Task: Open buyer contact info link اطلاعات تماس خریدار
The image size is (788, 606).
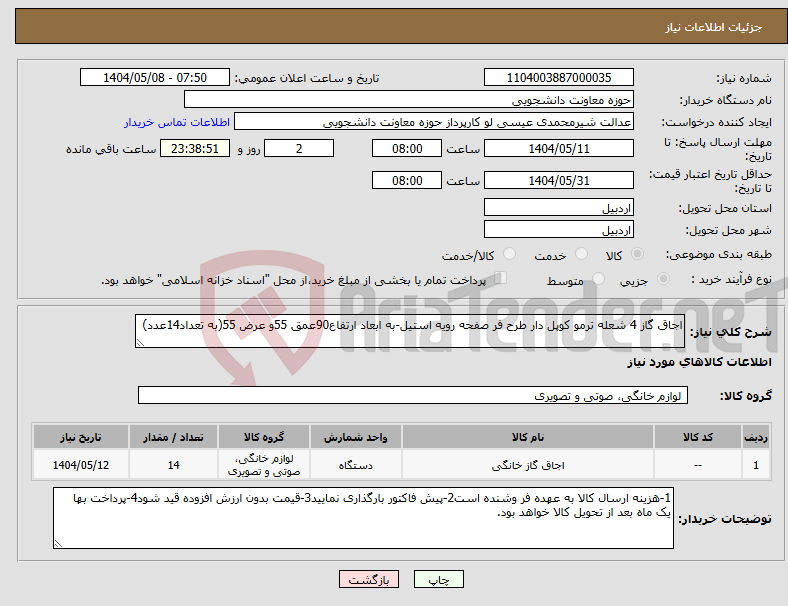Action: click(x=177, y=122)
